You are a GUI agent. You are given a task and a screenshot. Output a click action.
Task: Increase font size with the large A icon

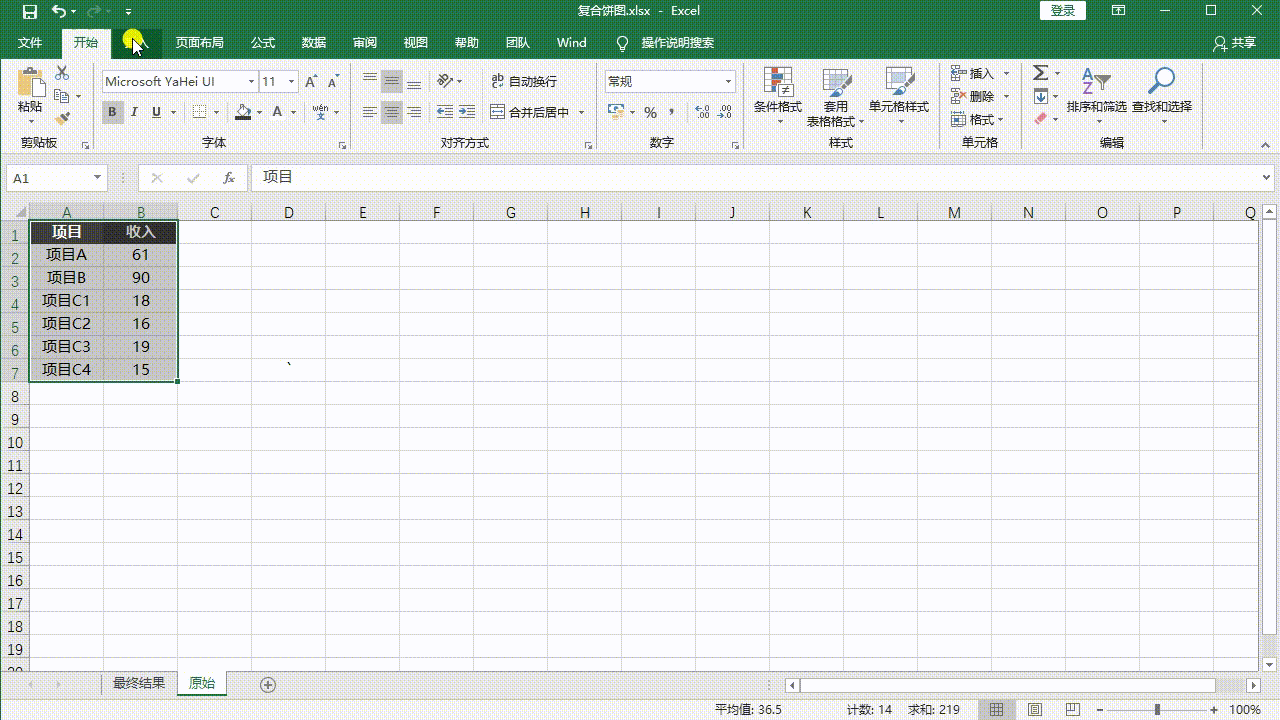click(x=311, y=81)
